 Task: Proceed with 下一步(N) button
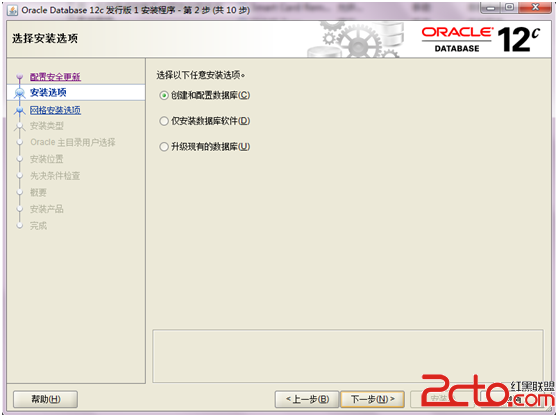pyautogui.click(x=372, y=399)
